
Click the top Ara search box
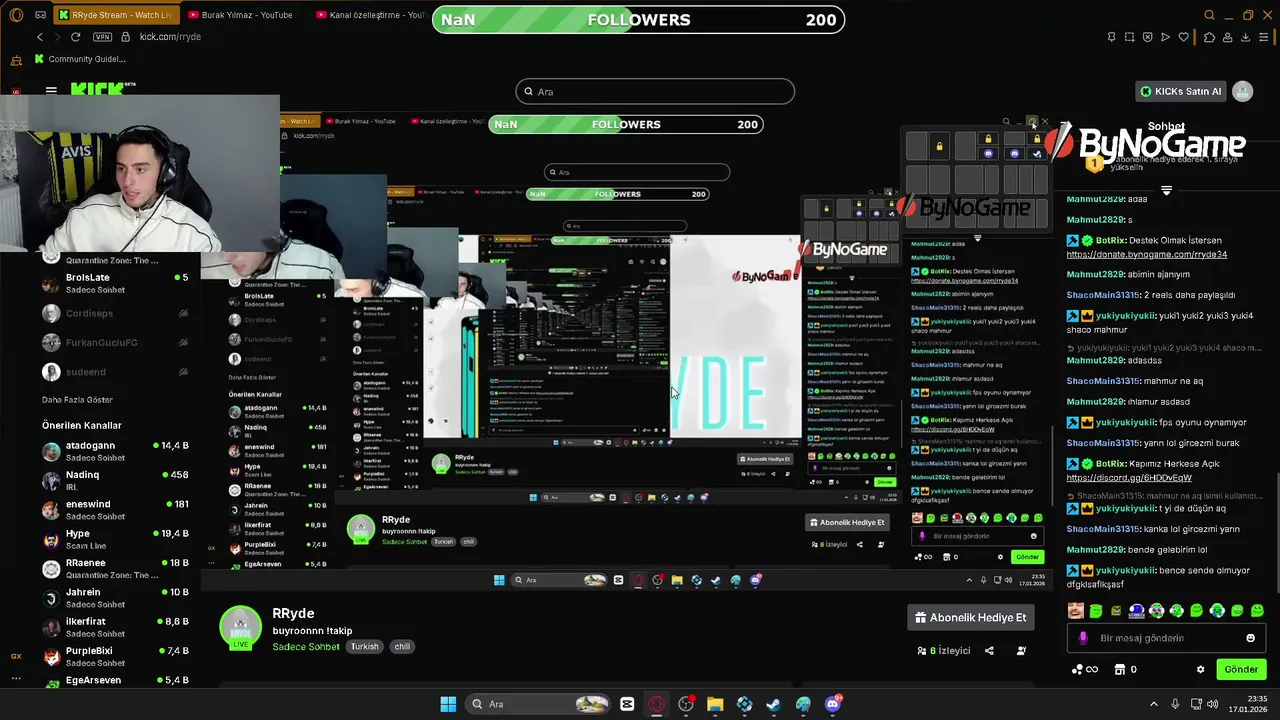[655, 92]
